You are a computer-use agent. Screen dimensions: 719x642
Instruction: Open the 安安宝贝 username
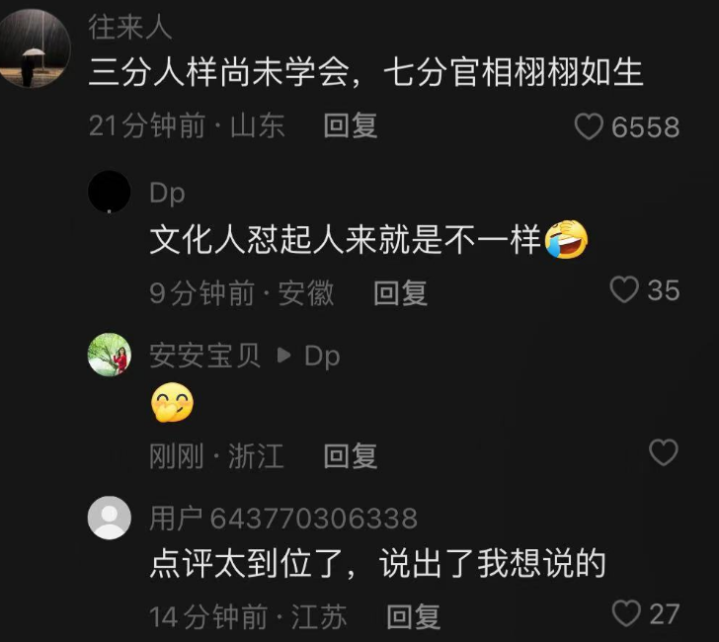point(205,355)
